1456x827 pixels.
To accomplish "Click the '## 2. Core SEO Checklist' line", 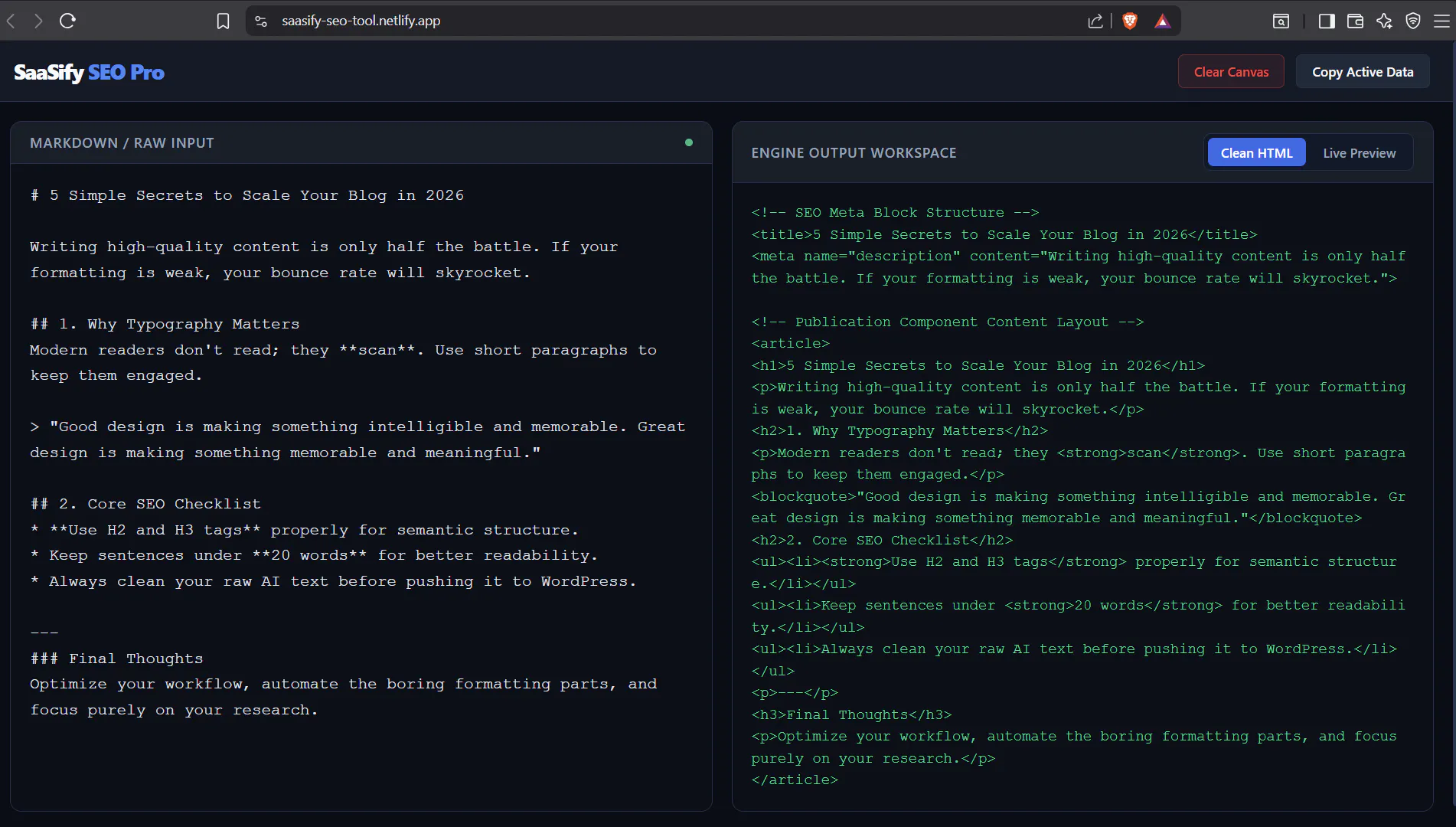I will coord(145,504).
